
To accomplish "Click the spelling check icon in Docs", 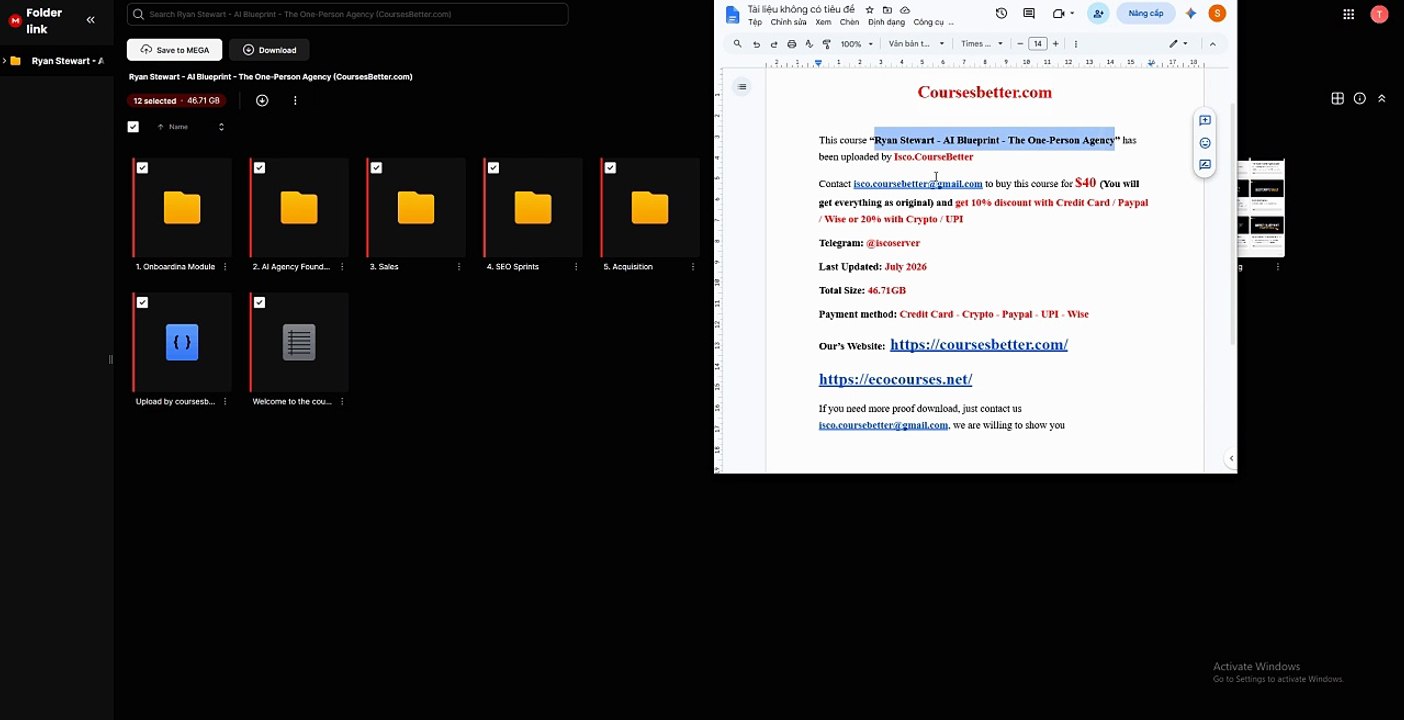I will click(x=809, y=44).
